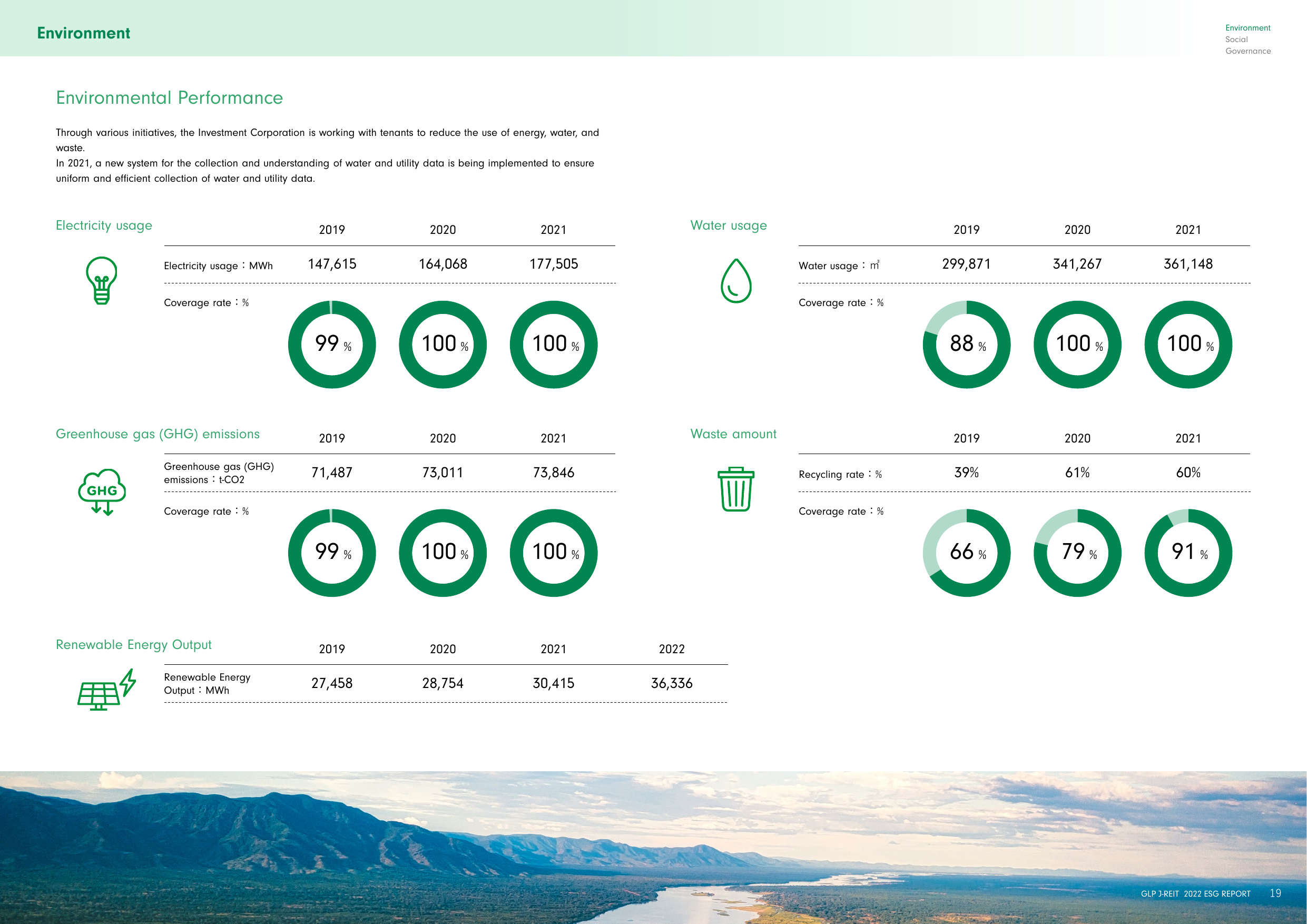The height and width of the screenshot is (924, 1307).
Task: Select the 79% waste coverage donut chart
Action: 1078,553
